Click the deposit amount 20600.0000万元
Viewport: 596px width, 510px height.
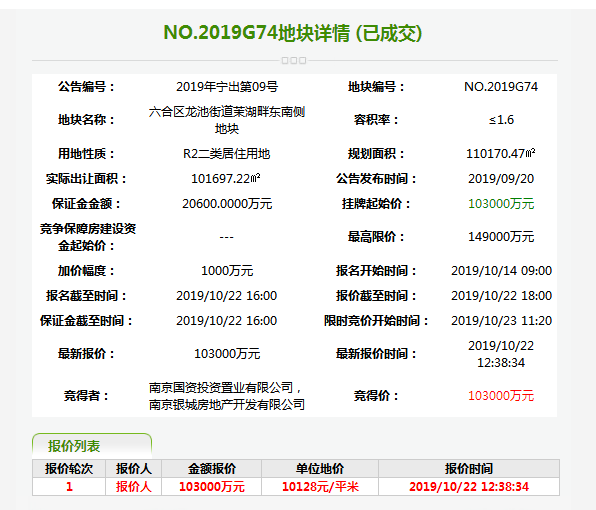click(x=227, y=204)
